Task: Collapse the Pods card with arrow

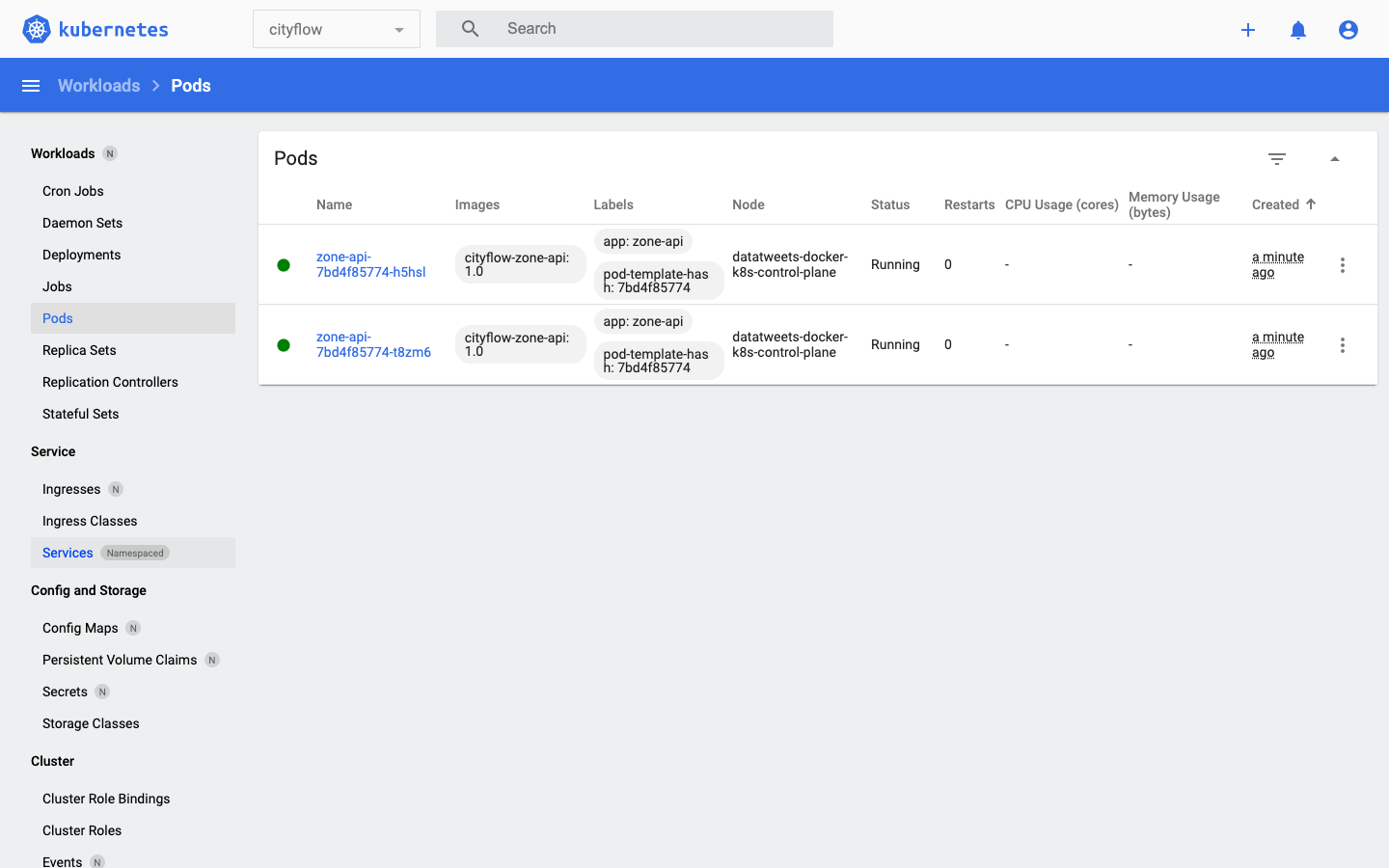Action: [x=1335, y=159]
